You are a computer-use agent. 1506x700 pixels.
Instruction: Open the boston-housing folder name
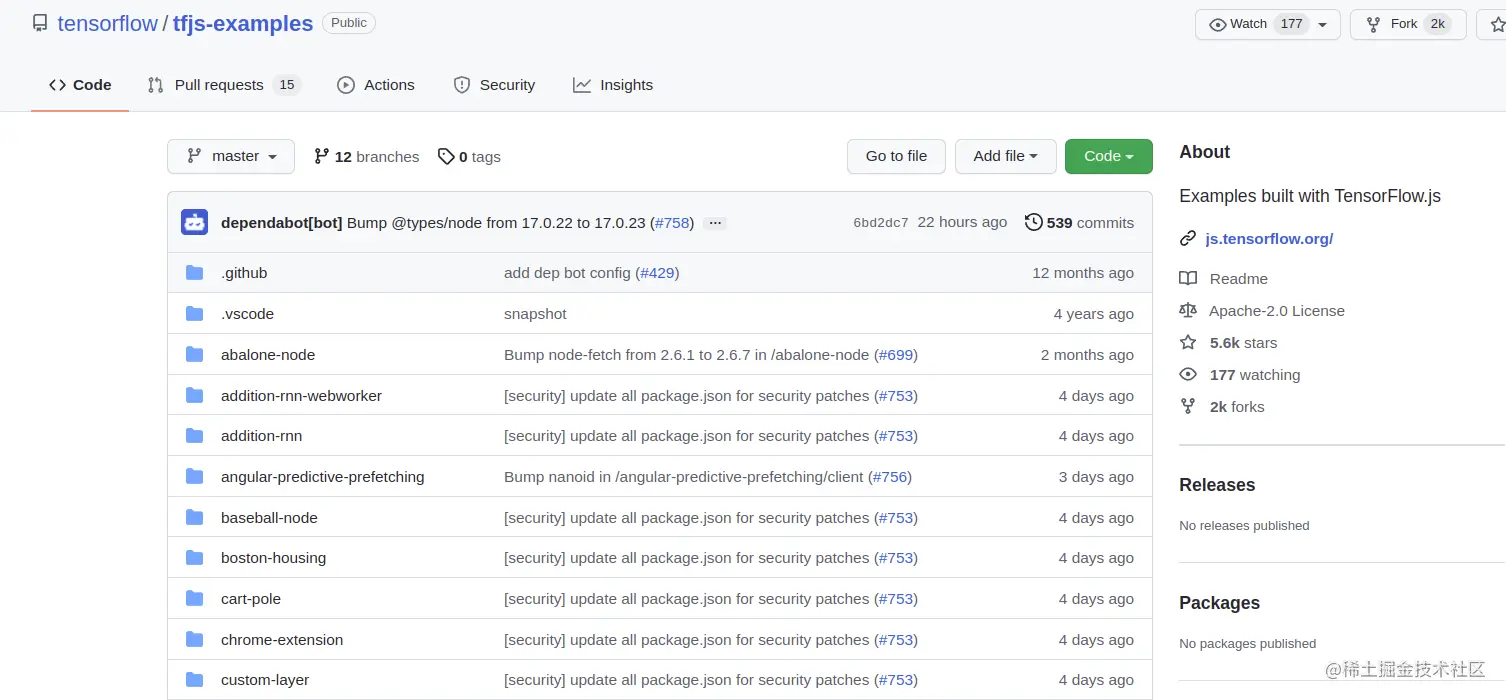pyautogui.click(x=274, y=558)
